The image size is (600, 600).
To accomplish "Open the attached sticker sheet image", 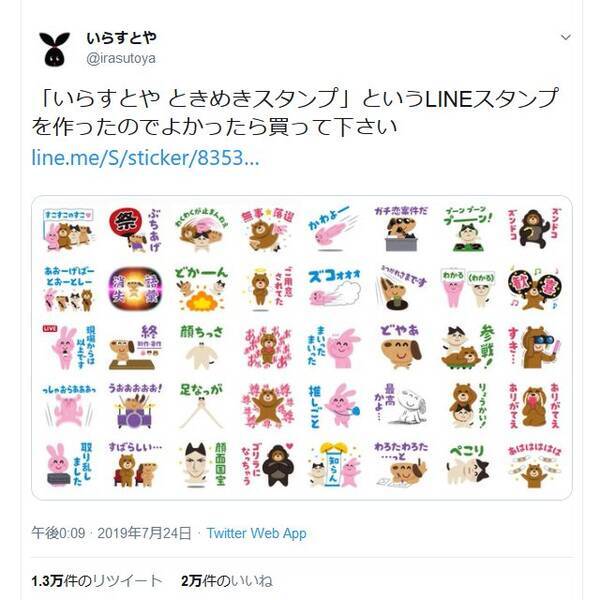I will click(x=302, y=347).
